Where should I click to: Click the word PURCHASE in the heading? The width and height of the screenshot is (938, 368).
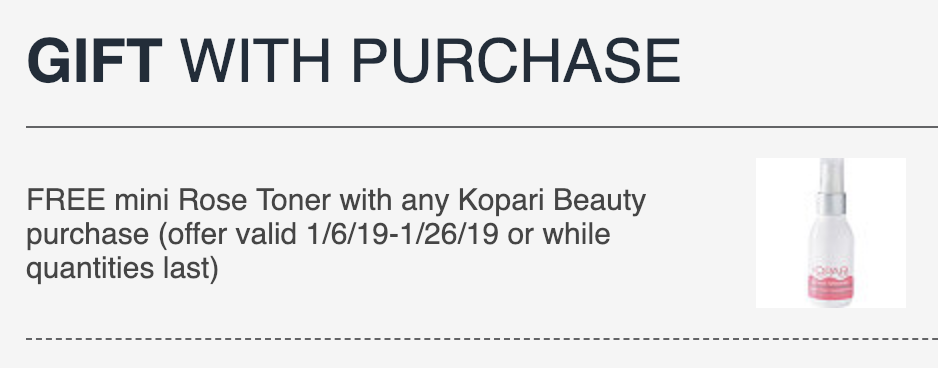click(515, 60)
